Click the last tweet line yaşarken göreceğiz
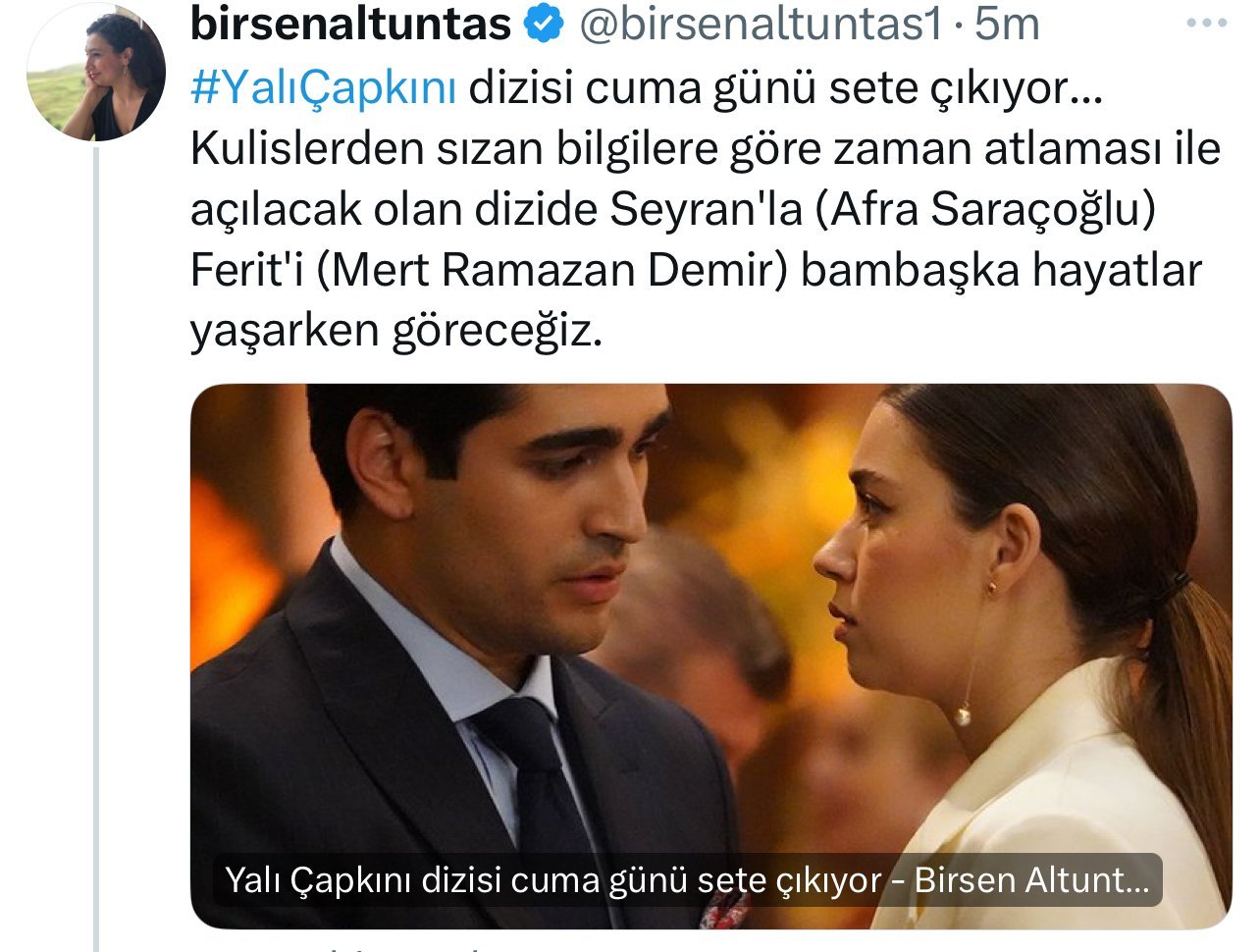Viewport: 1260px width, 952px height. click(x=394, y=331)
